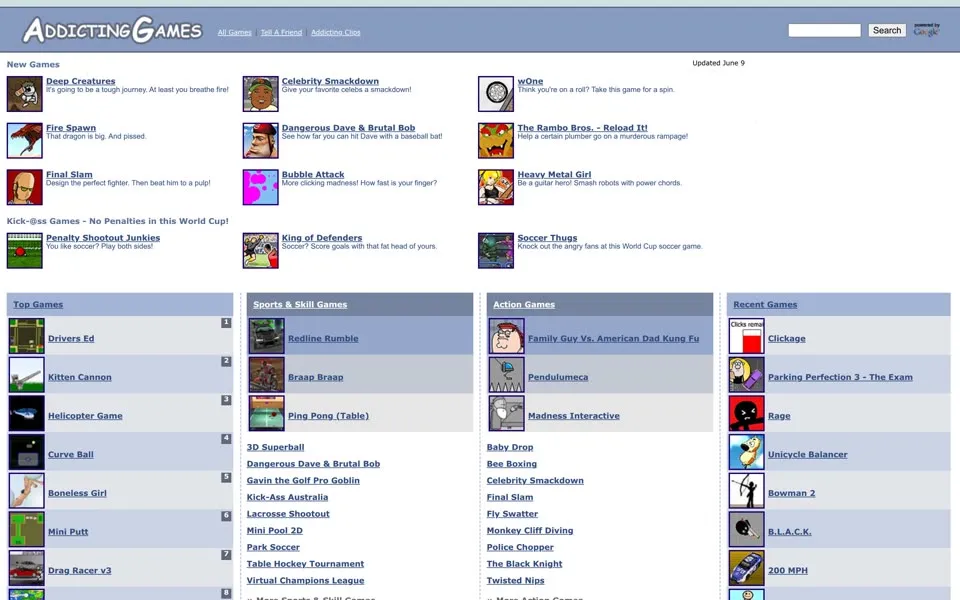Open Final Slam in the Action Games list

click(x=510, y=497)
